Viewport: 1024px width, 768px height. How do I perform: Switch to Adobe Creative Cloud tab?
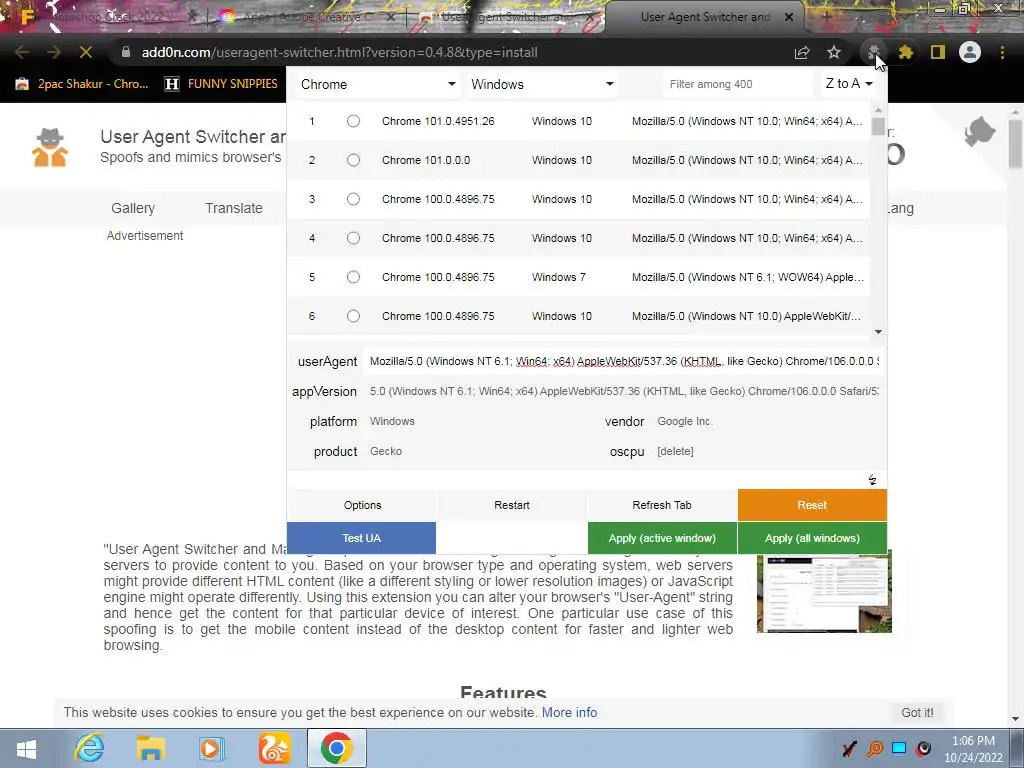click(x=307, y=17)
